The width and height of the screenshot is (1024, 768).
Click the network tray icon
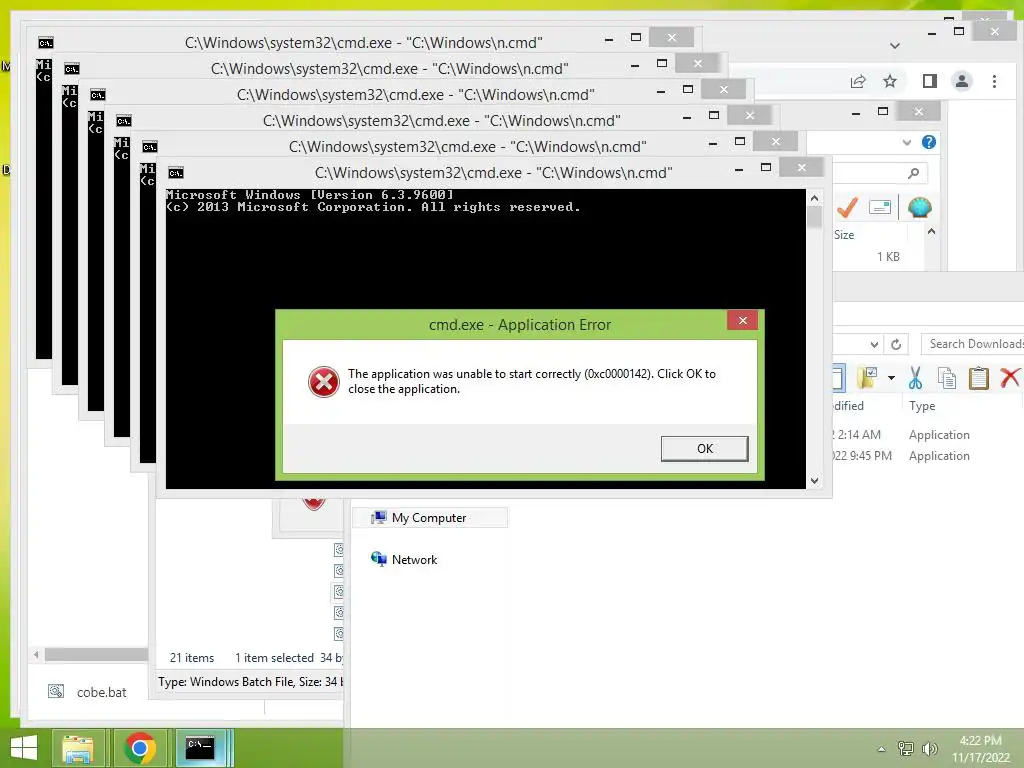point(905,748)
